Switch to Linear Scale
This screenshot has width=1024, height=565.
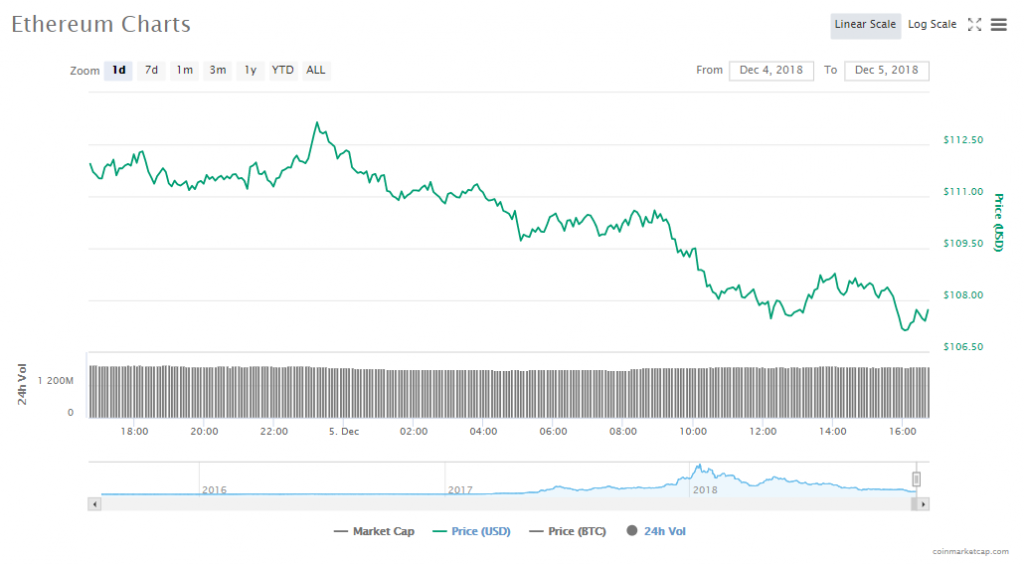tap(865, 25)
